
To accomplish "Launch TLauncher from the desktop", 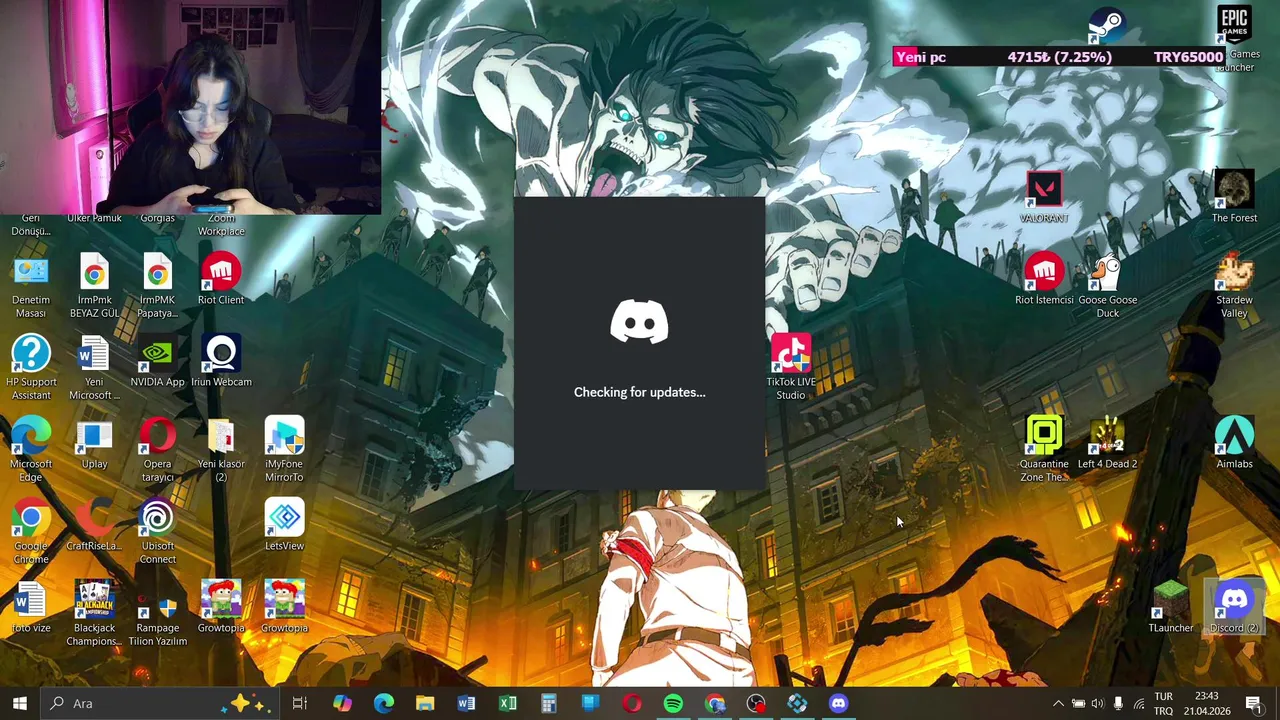I will pos(1170,607).
